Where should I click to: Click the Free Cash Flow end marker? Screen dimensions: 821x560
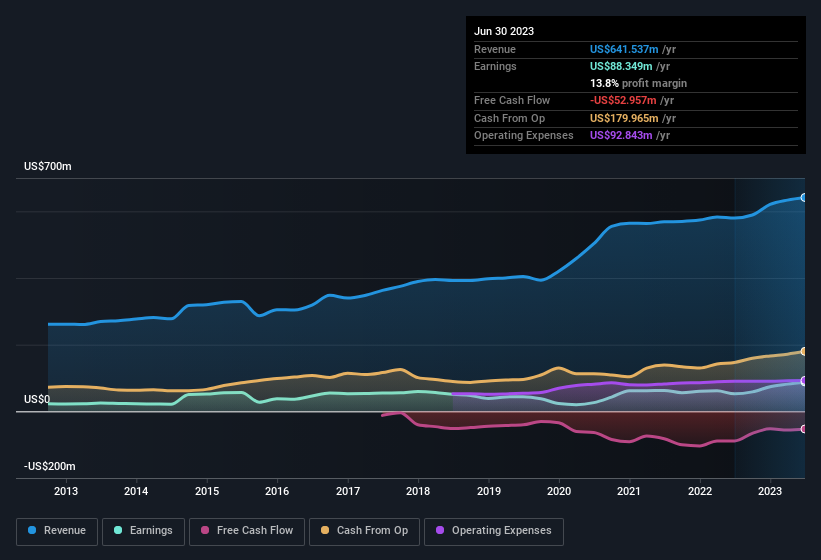coord(804,429)
